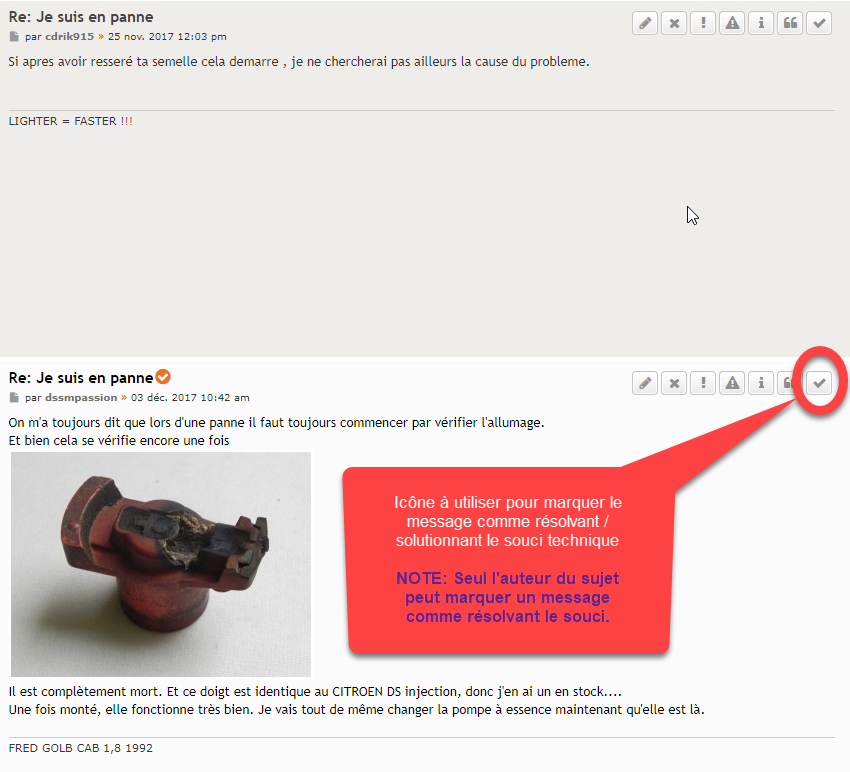
Task: Open info icon on dssmpassion's post
Action: point(761,383)
